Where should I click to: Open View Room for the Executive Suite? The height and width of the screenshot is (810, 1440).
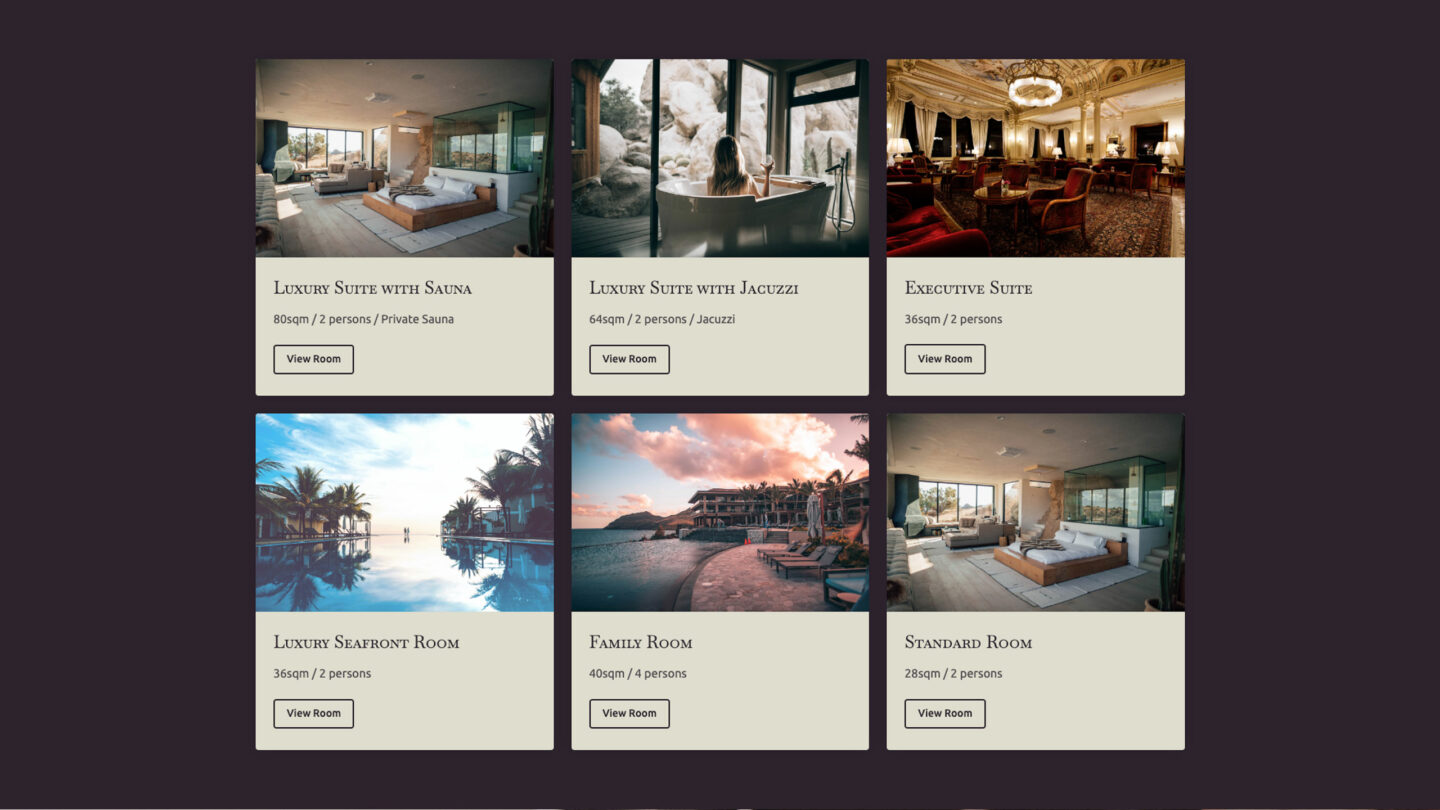pyautogui.click(x=945, y=359)
